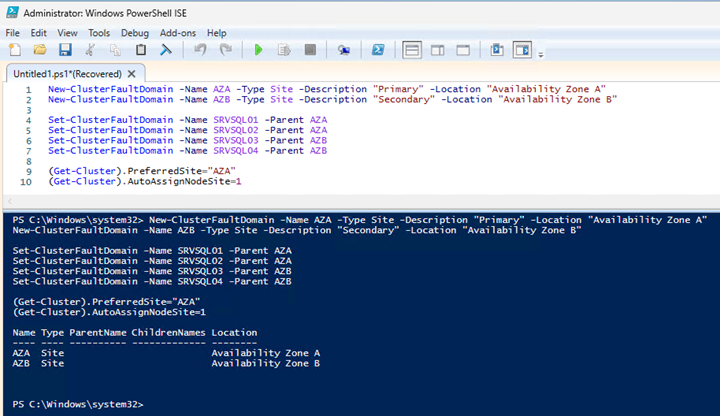Open the Edit menu
The image size is (720, 416).
pyautogui.click(x=39, y=33)
